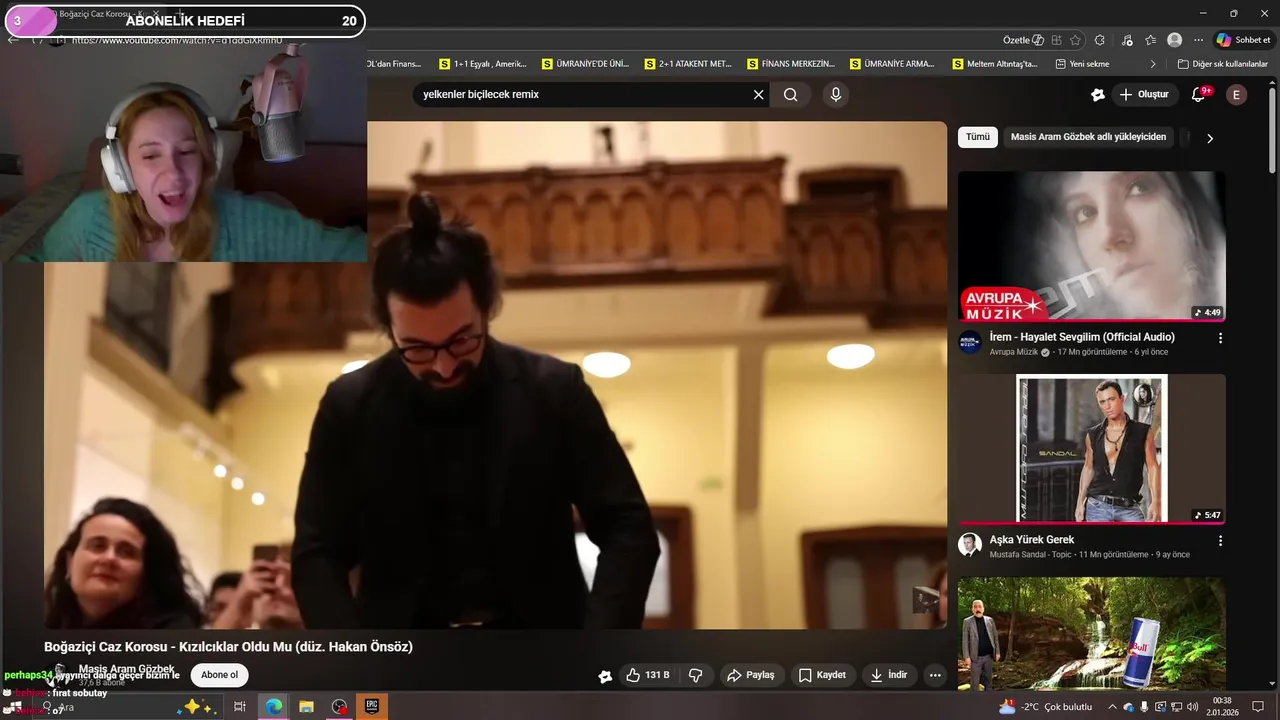Select the Masis Aram Gözbek adlı yükleyiciden chip
The image size is (1280, 720).
(1088, 137)
